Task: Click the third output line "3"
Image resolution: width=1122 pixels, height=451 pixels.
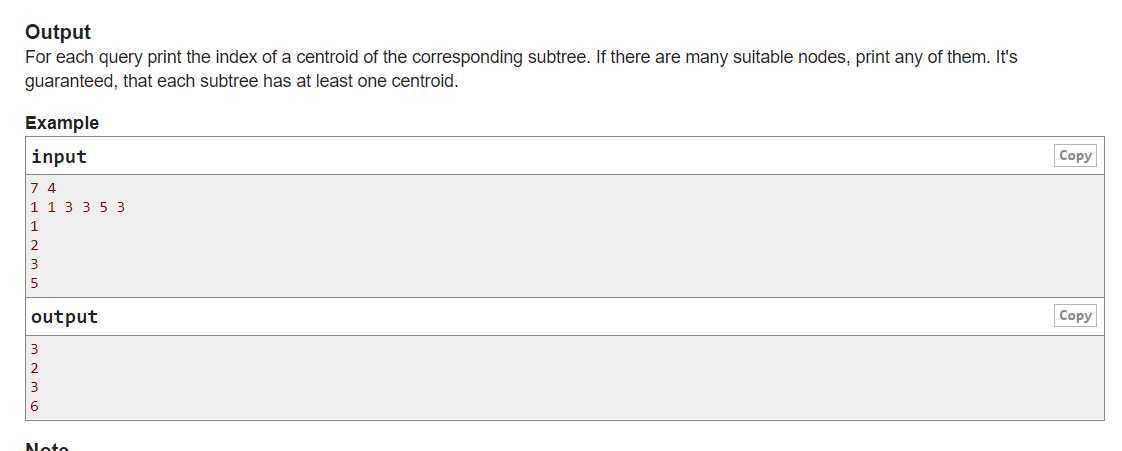Action: pos(34,387)
